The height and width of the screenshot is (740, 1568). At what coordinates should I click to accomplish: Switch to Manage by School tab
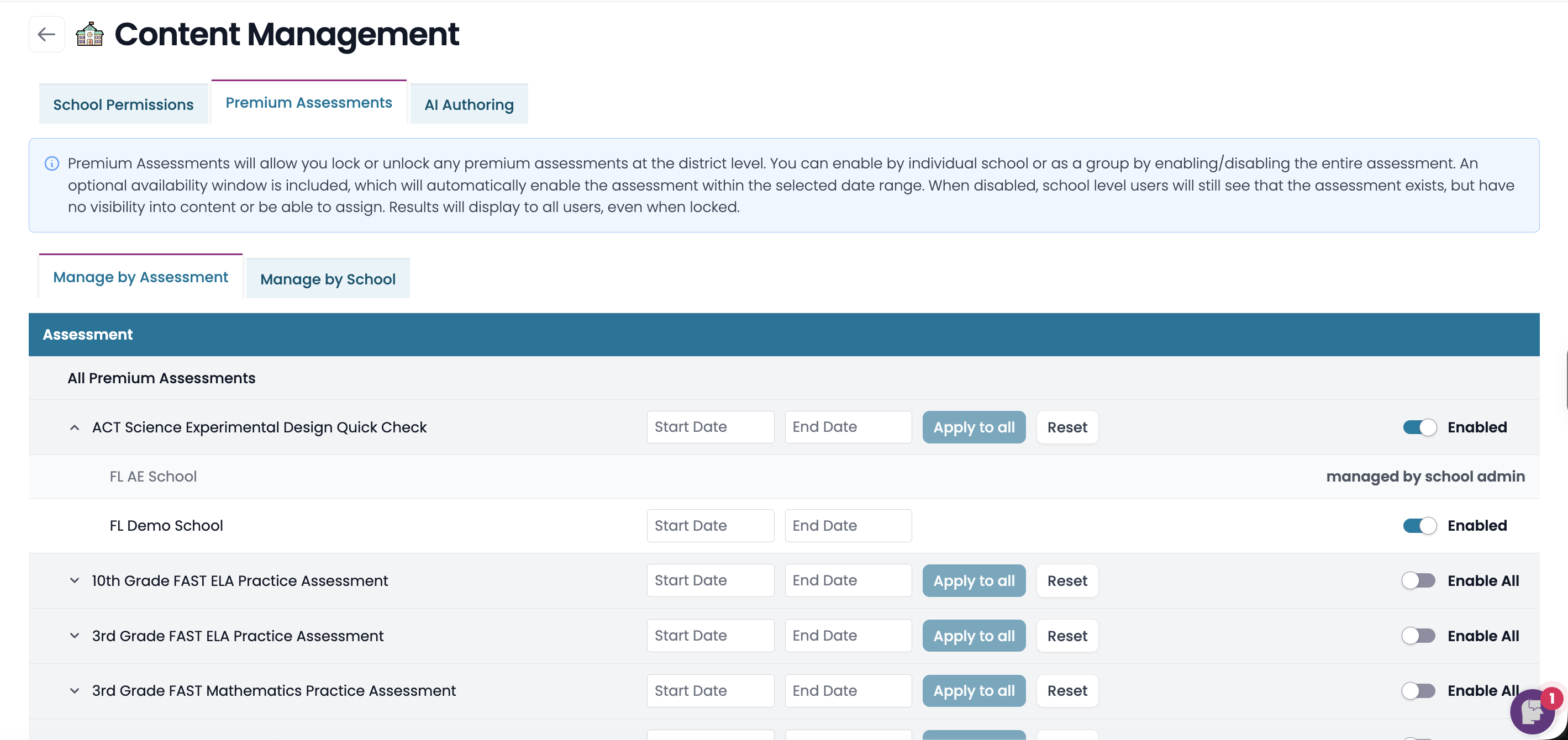pos(328,279)
